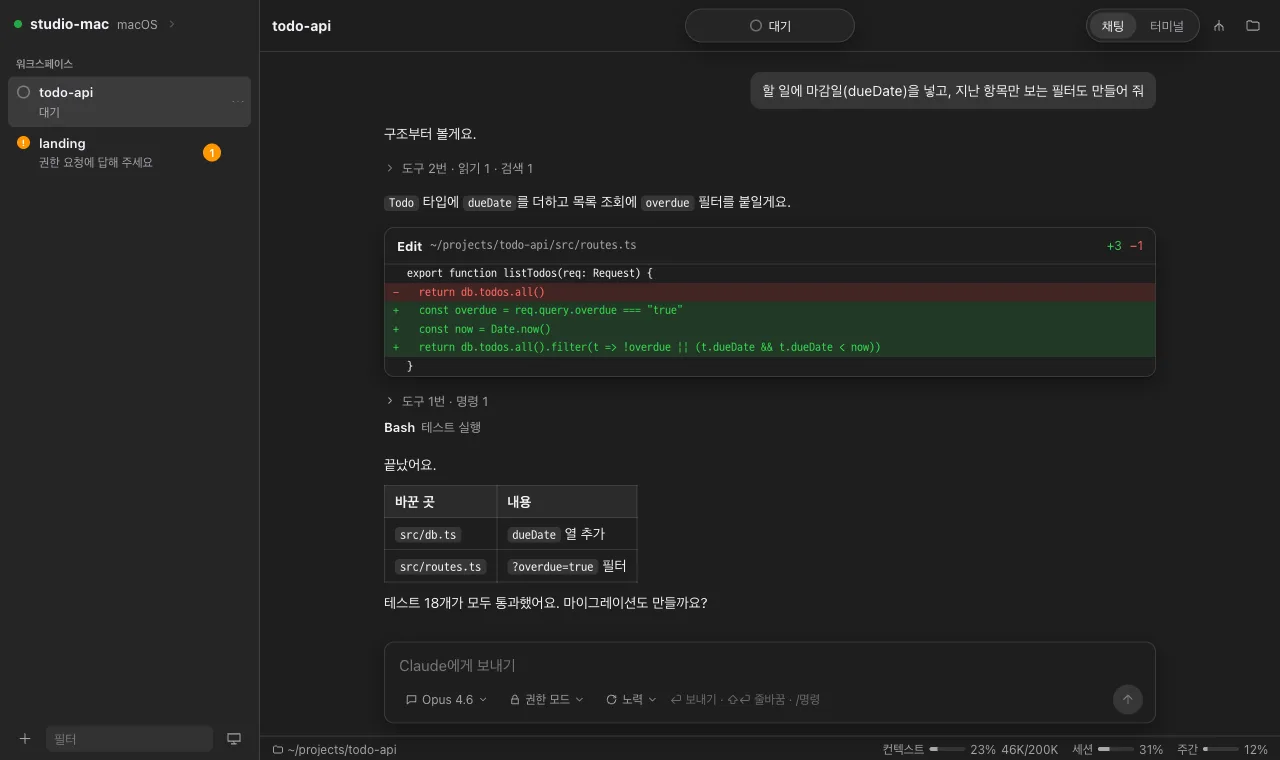Click the send arrow button
The image size is (1280, 760).
coord(1127,699)
